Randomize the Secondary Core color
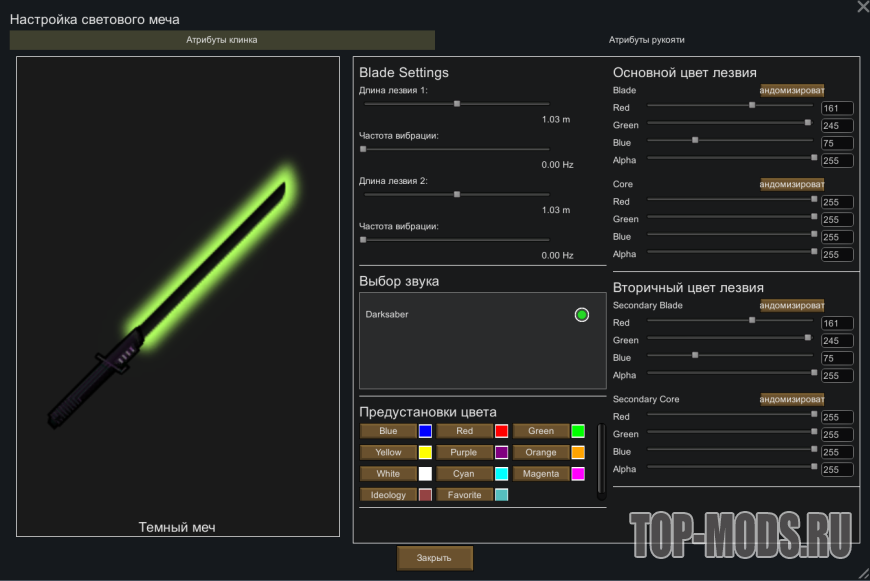This screenshot has height=581, width=870. coord(792,399)
